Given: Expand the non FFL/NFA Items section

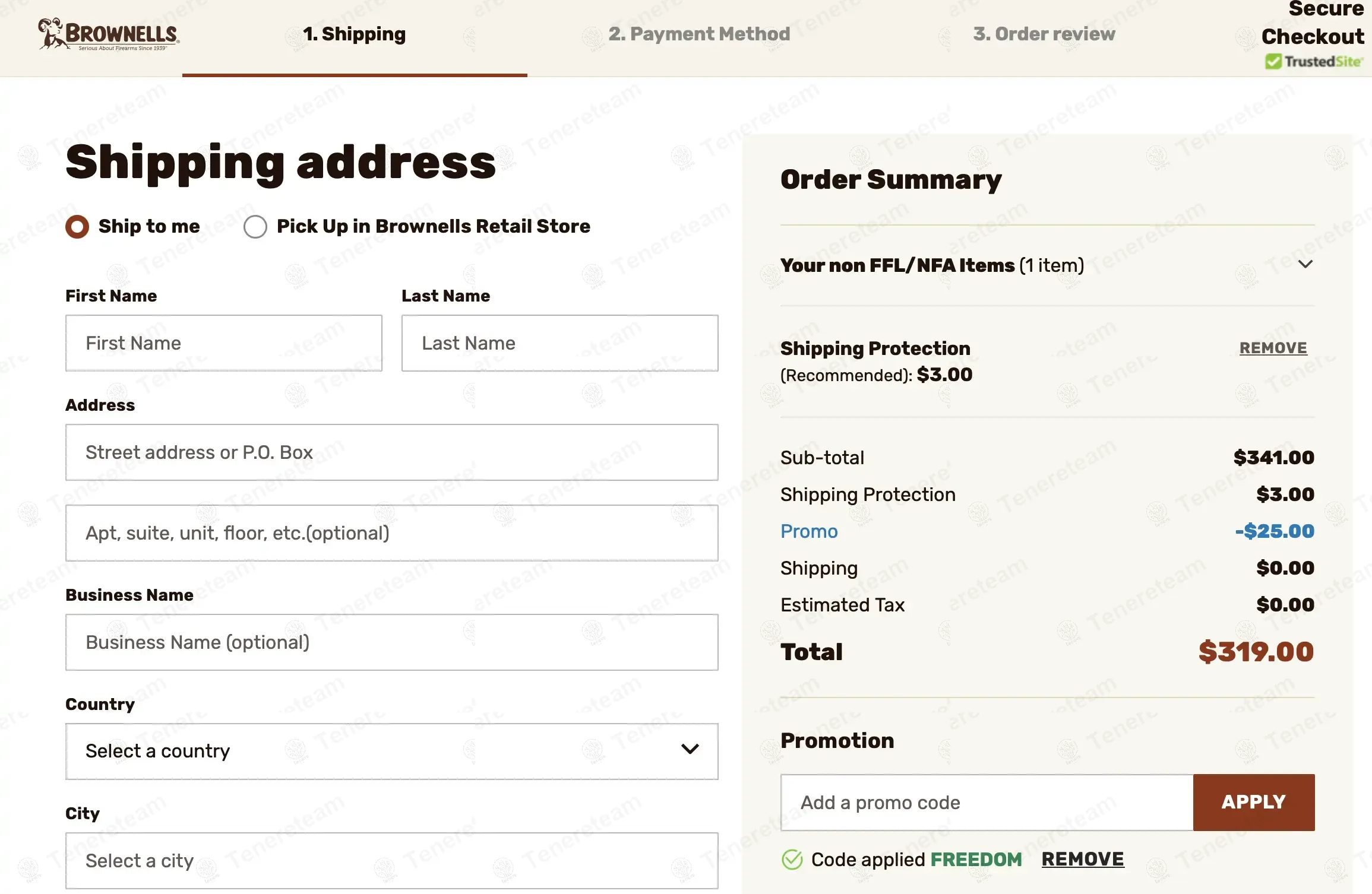Looking at the screenshot, I should point(1305,265).
